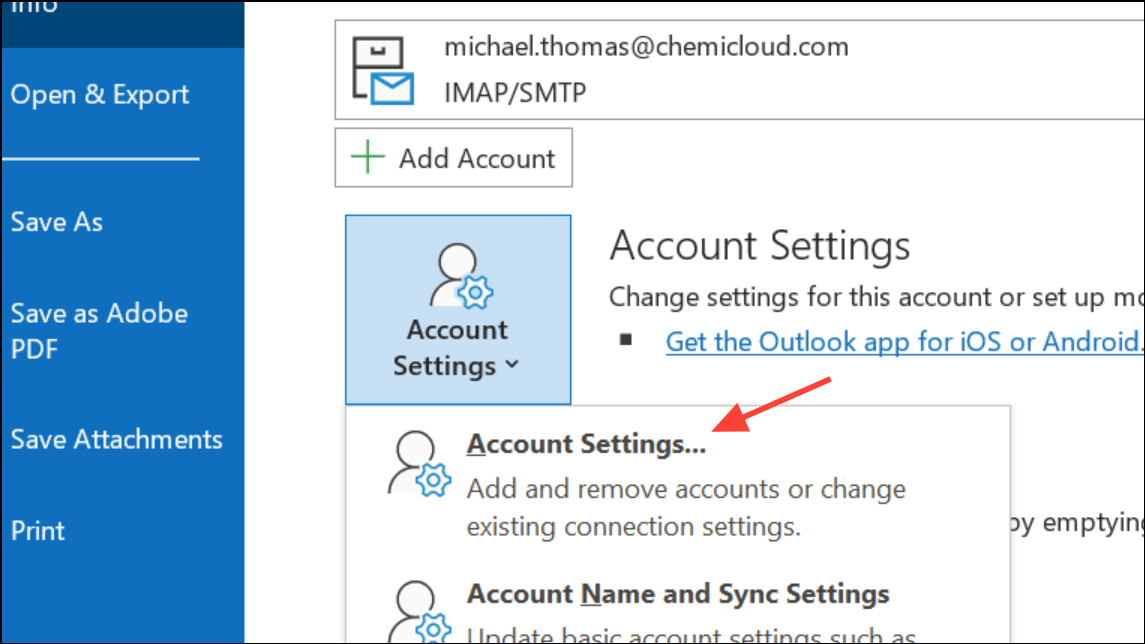Select Save as Adobe PDF option
This screenshot has height=644, width=1145.
click(99, 331)
